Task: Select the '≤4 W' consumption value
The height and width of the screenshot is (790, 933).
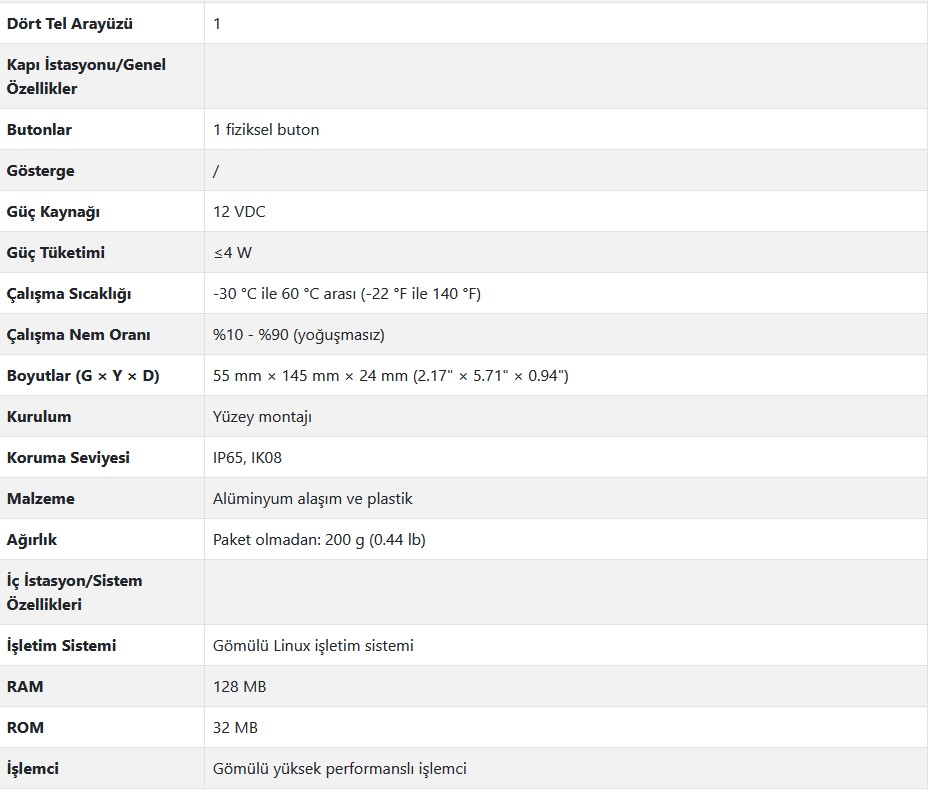Action: pos(233,253)
